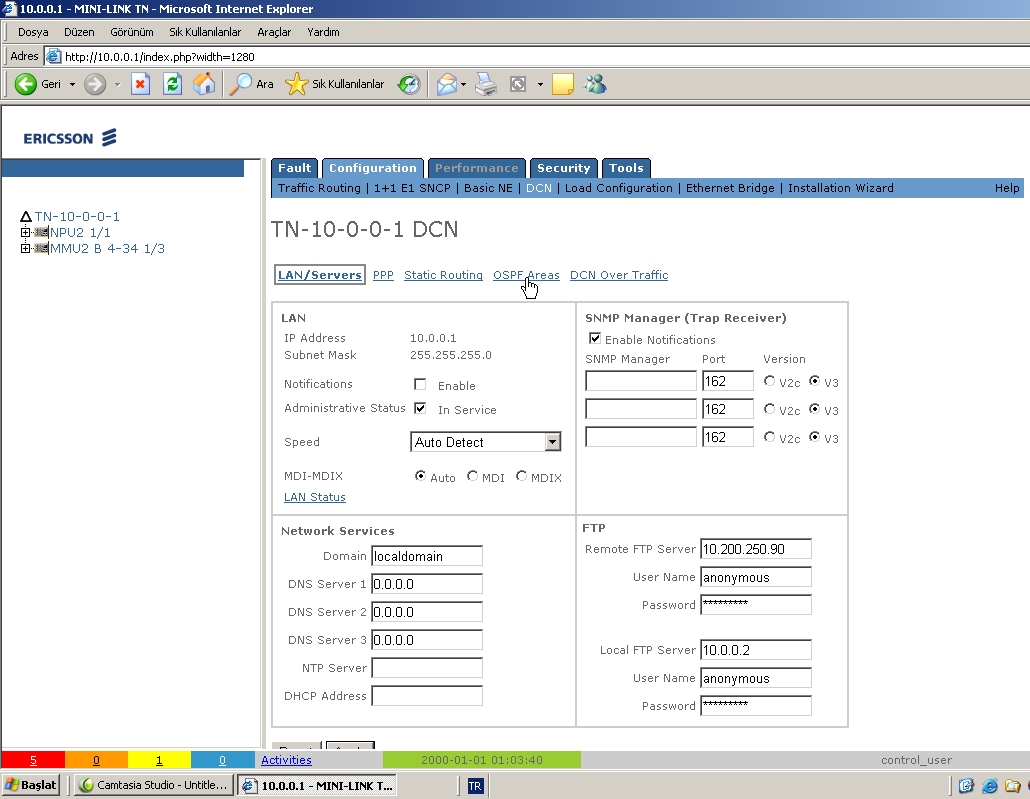Click the MMU2 B 4-34 board icon
This screenshot has height=799, width=1030.
pyautogui.click(x=41, y=248)
